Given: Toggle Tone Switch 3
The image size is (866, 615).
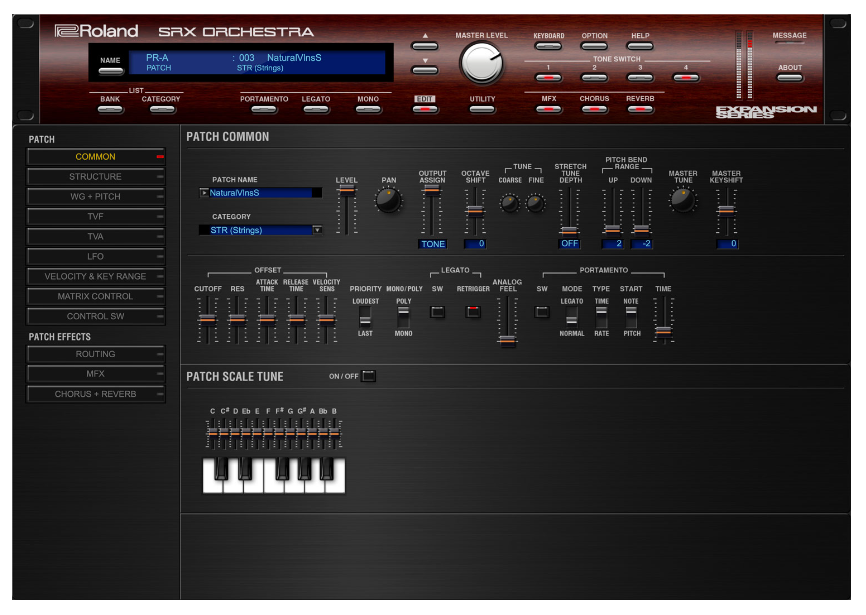Looking at the screenshot, I should (x=640, y=78).
